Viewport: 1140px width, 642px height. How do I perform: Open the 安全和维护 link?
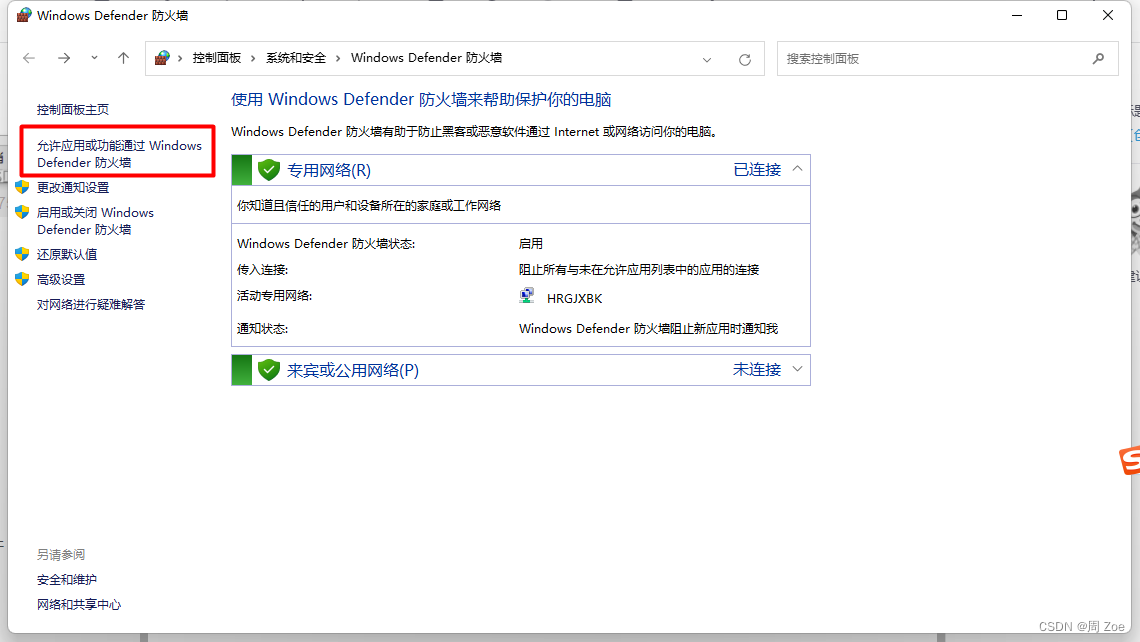(65, 579)
